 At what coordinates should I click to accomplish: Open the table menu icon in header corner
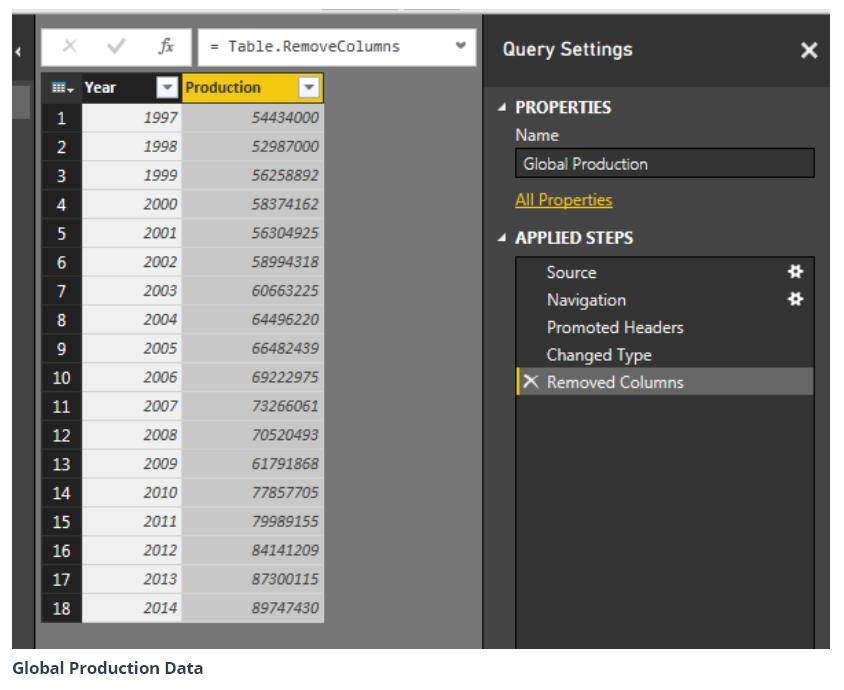coord(61,88)
